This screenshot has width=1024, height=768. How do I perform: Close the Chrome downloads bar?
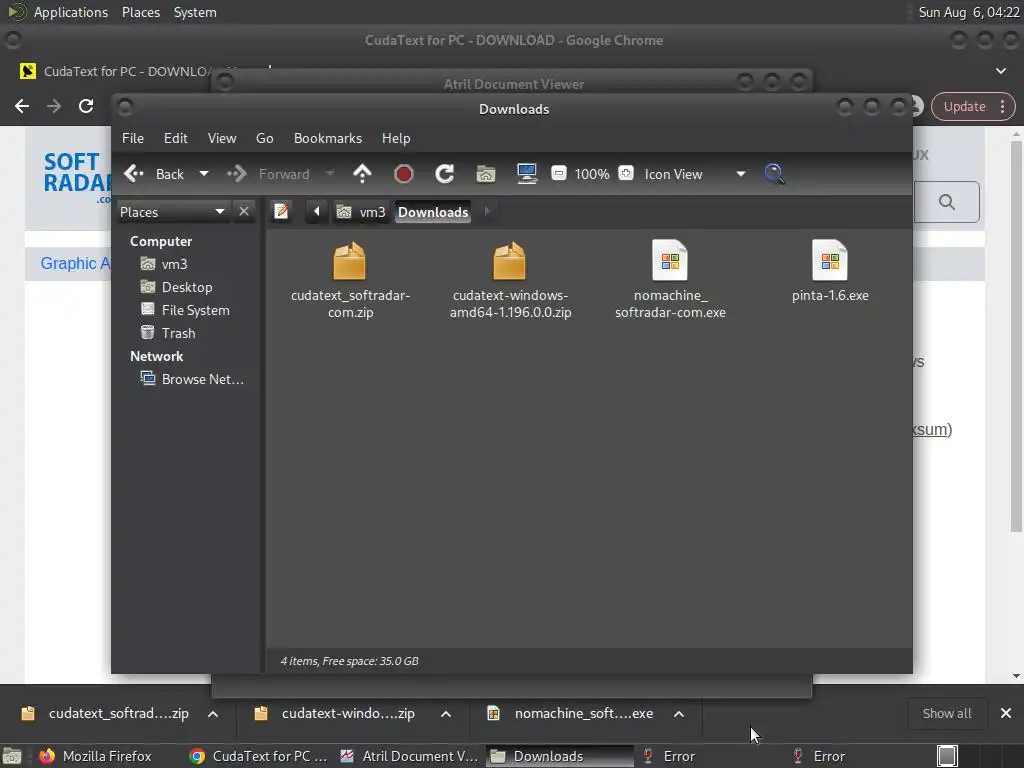pyautogui.click(x=1006, y=713)
